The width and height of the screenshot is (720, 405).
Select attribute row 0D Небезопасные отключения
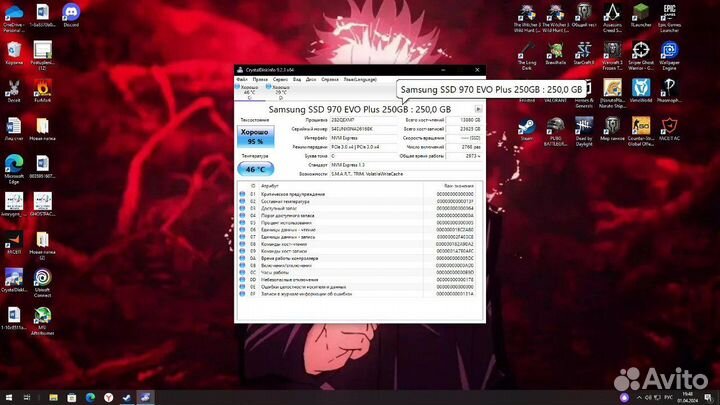[359, 279]
